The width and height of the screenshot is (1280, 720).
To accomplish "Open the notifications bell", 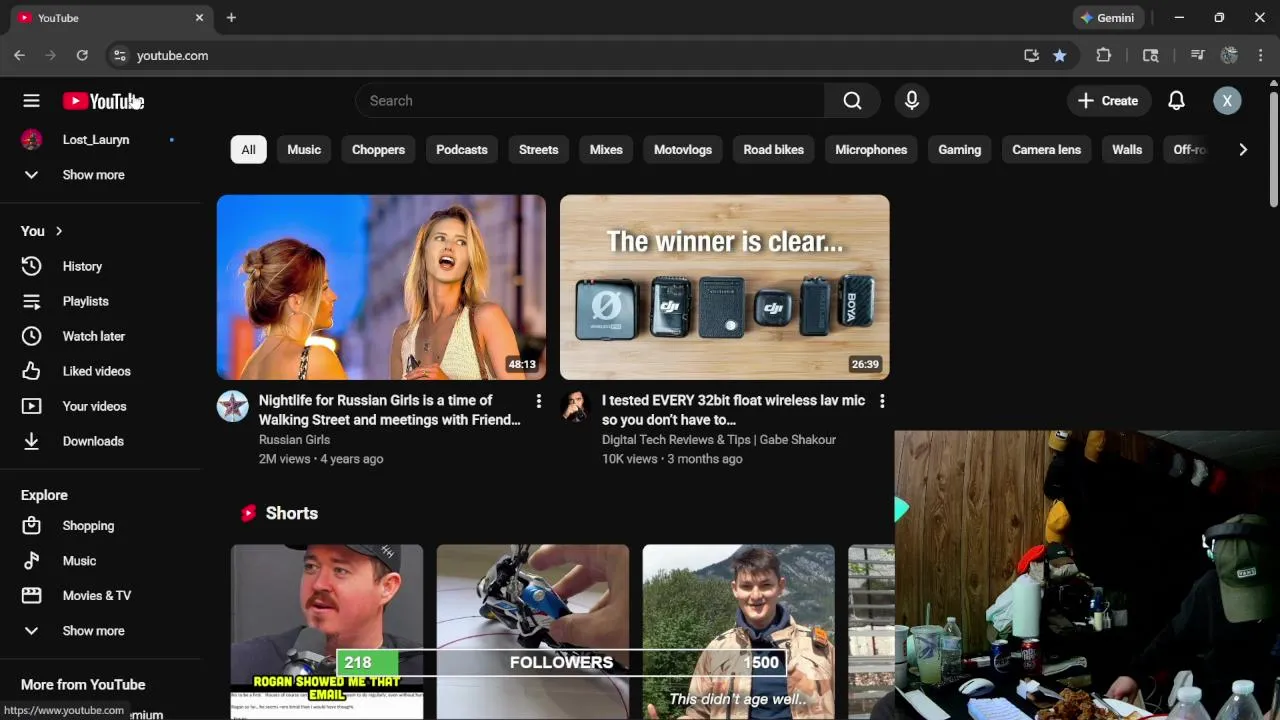I will pyautogui.click(x=1176, y=100).
